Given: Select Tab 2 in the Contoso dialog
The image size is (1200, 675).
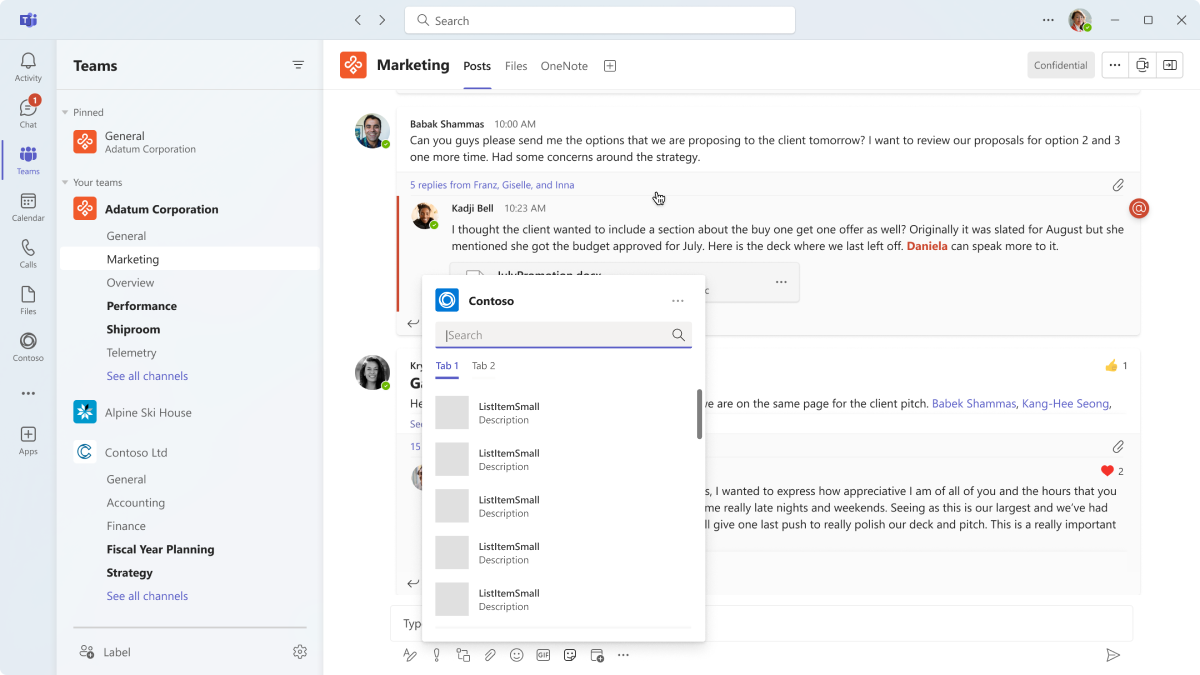Looking at the screenshot, I should click(483, 365).
